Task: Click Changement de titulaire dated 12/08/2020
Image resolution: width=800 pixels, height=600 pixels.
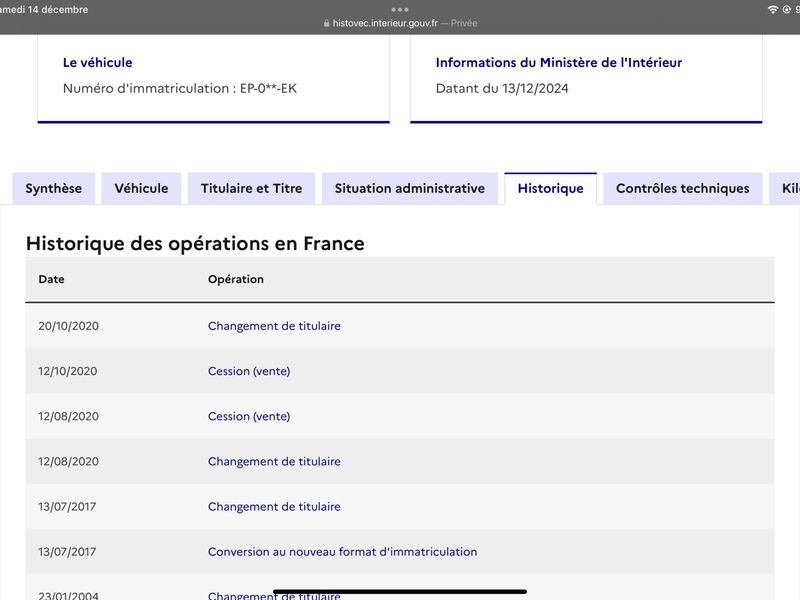Action: click(274, 461)
